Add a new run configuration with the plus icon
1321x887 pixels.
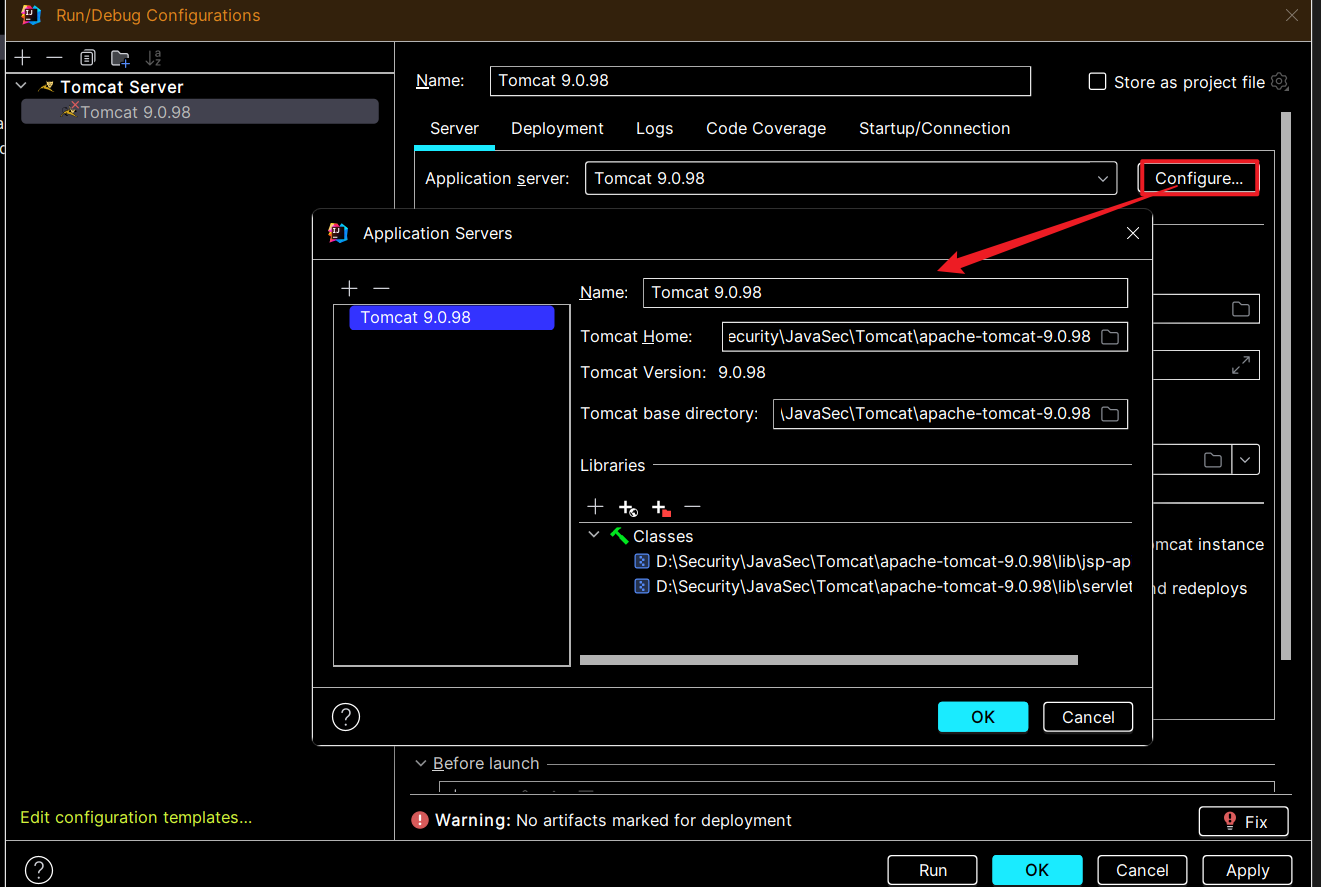[22, 58]
